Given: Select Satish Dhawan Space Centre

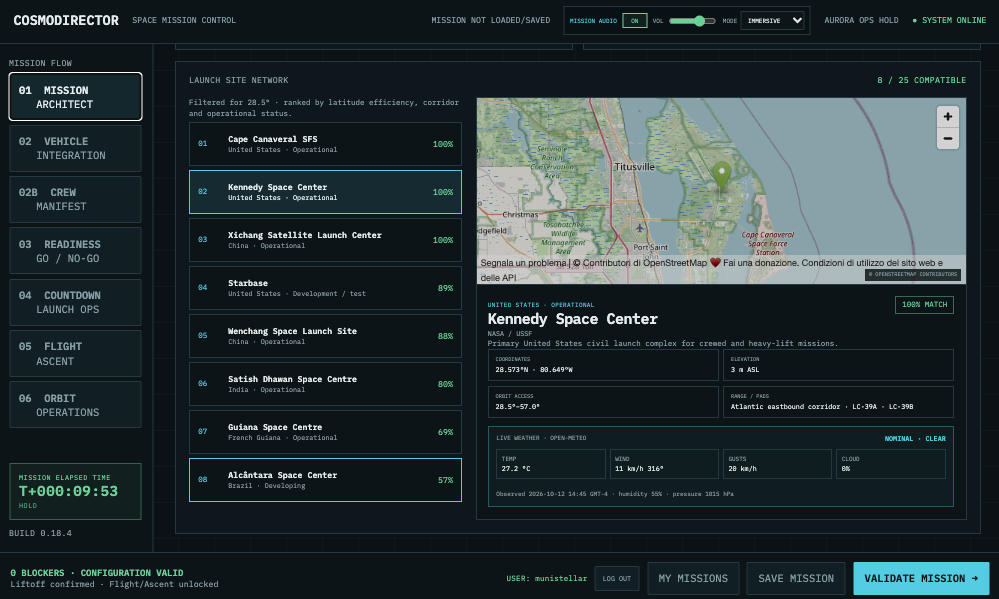Looking at the screenshot, I should click(x=325, y=384).
